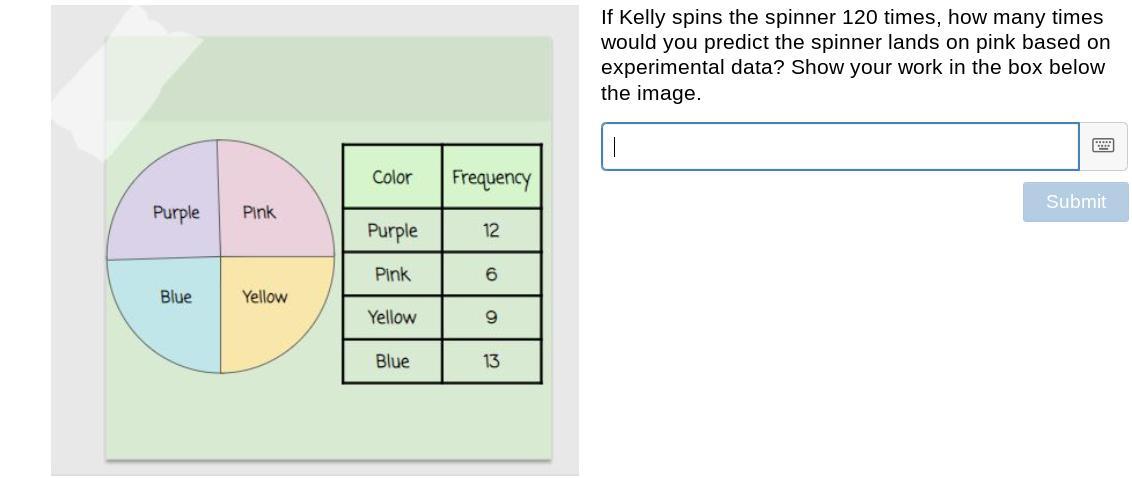The width and height of the screenshot is (1132, 478).
Task: Click the question text about Kelly's spinner
Action: [855, 55]
